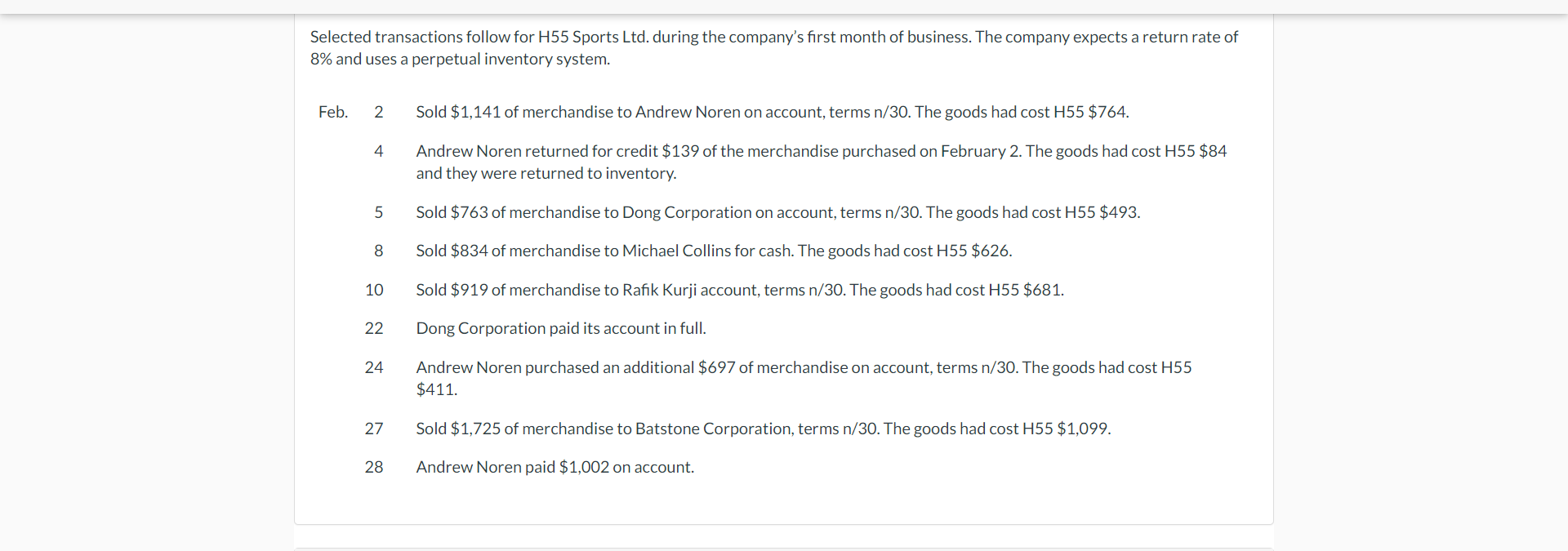Click "Dong Corporation paid its account in full"
The image size is (1568, 551).
click(561, 328)
